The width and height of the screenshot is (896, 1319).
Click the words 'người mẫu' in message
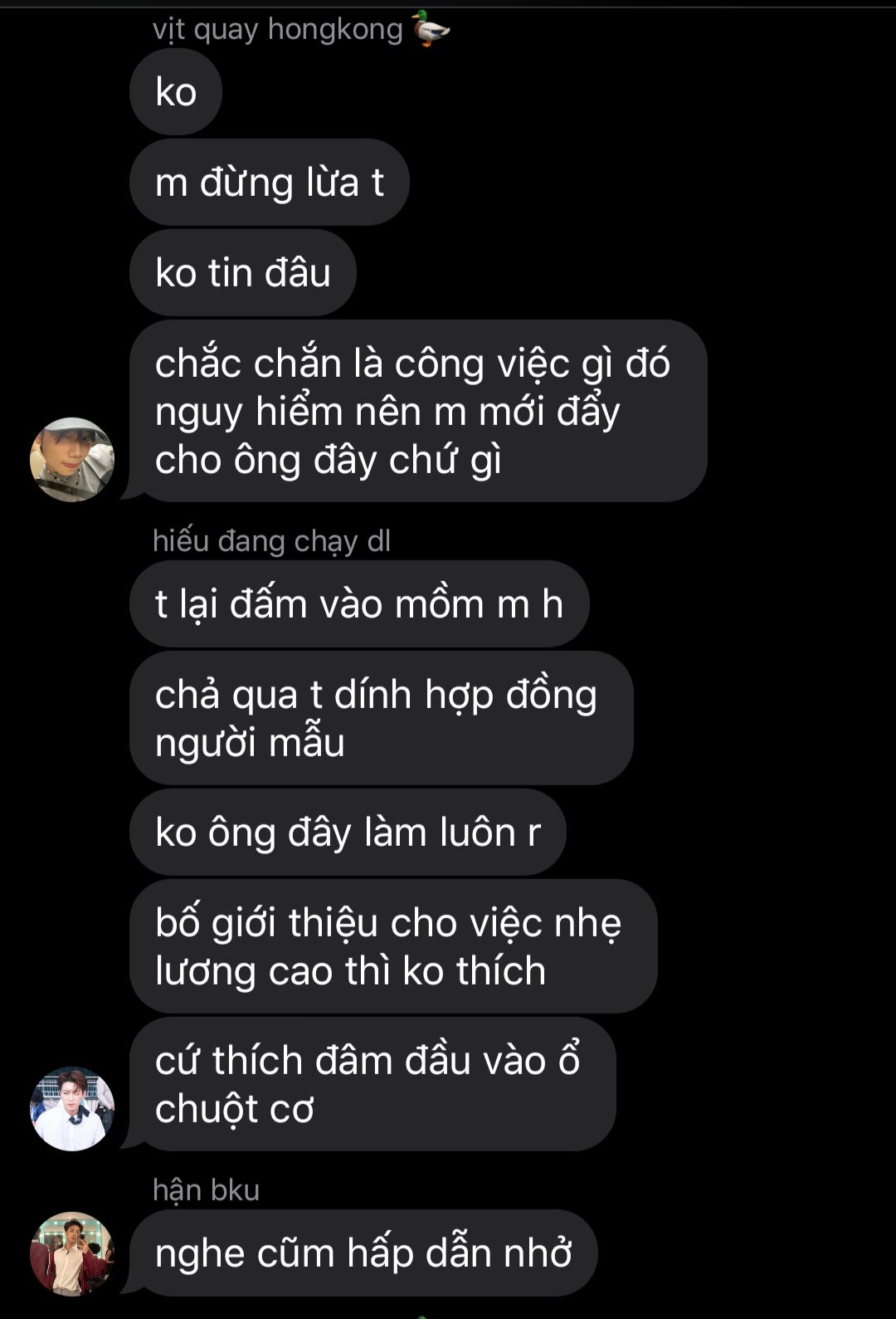[250, 743]
